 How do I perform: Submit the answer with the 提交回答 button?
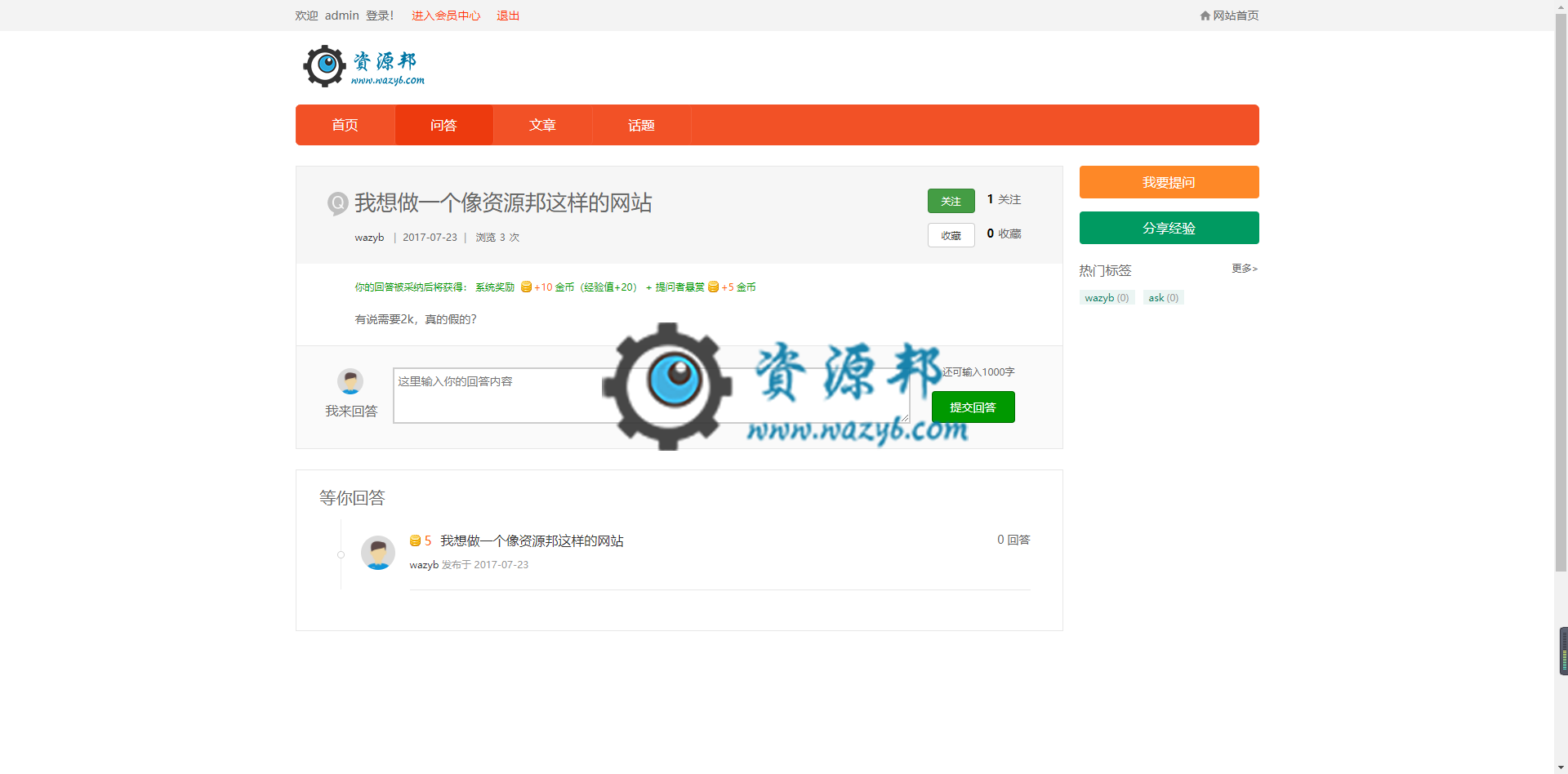[973, 407]
